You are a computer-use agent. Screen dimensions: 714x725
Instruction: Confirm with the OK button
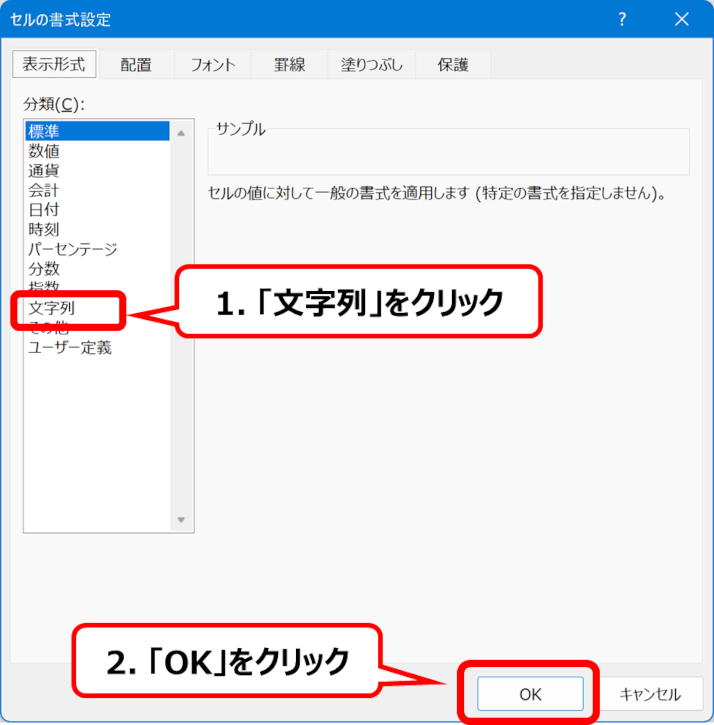click(530, 694)
